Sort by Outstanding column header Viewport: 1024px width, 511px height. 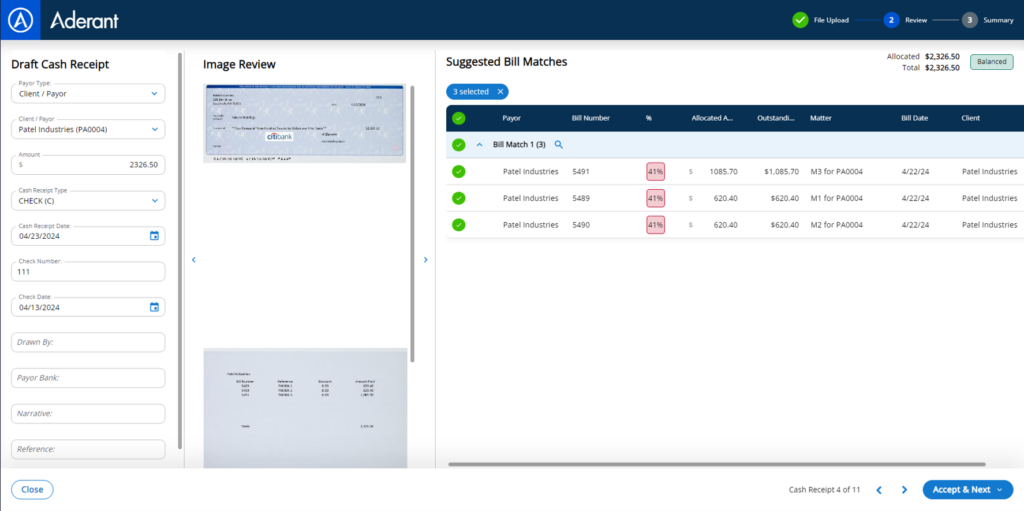[776, 118]
